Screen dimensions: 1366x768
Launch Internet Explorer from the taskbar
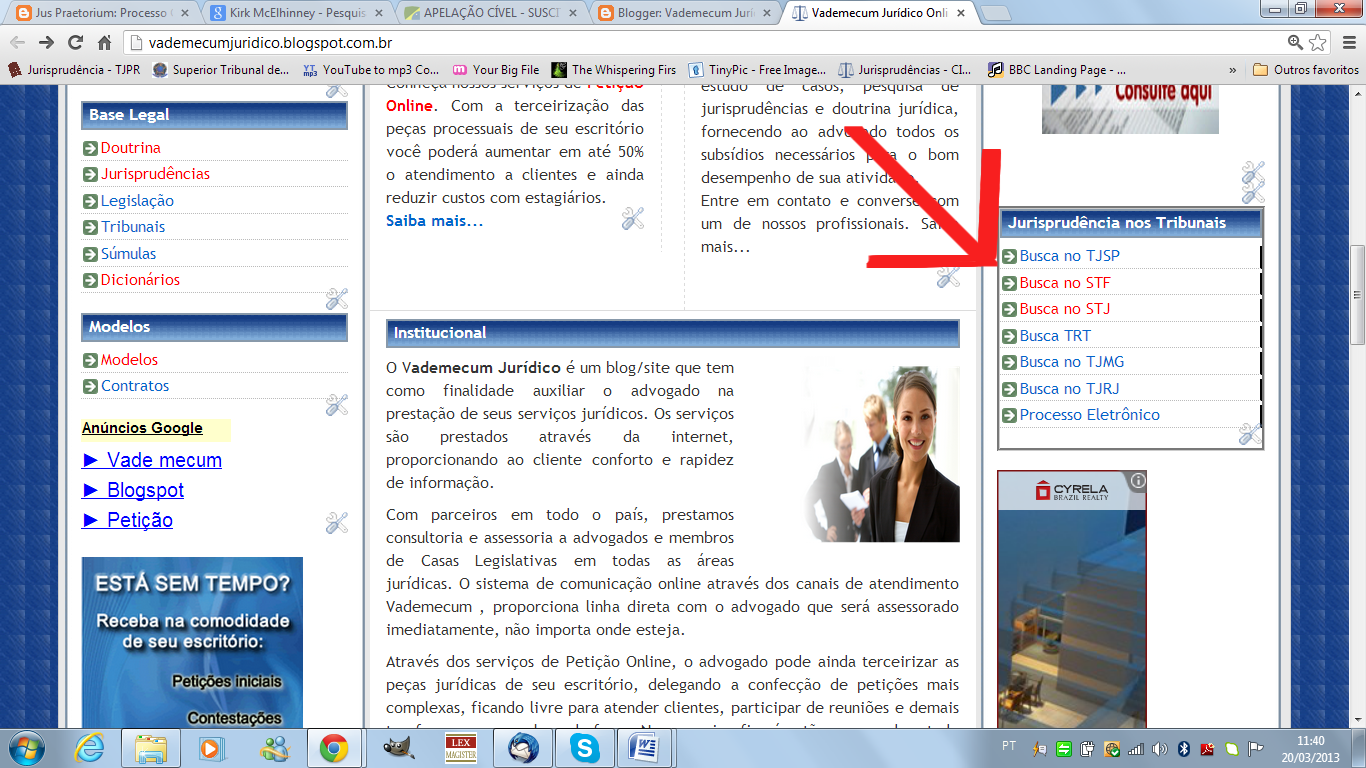pos(91,748)
